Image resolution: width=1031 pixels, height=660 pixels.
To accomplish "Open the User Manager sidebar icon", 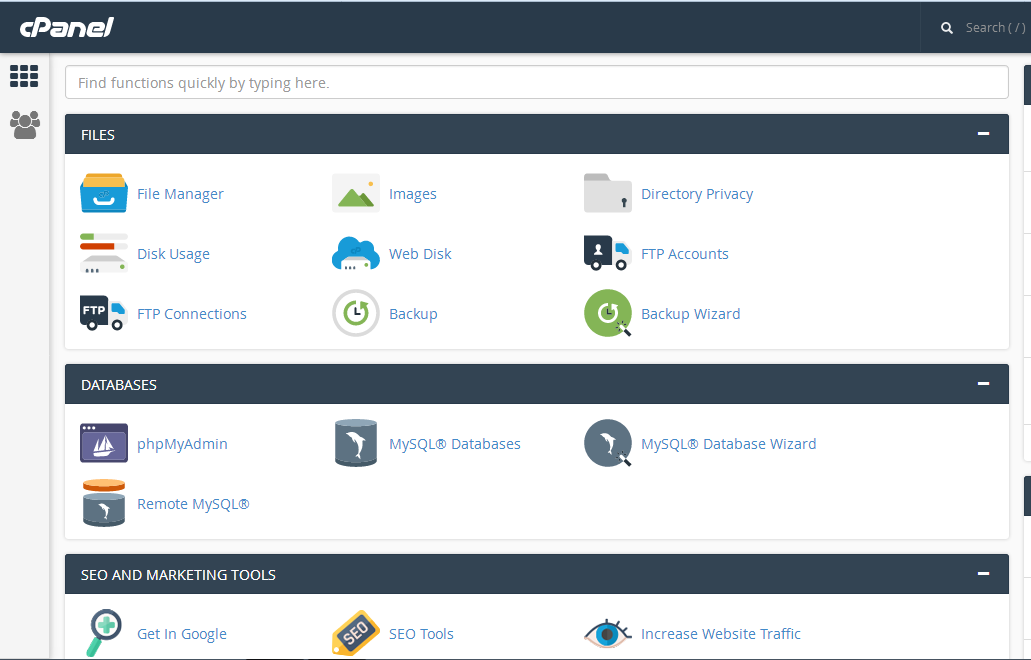I will click(x=24, y=125).
